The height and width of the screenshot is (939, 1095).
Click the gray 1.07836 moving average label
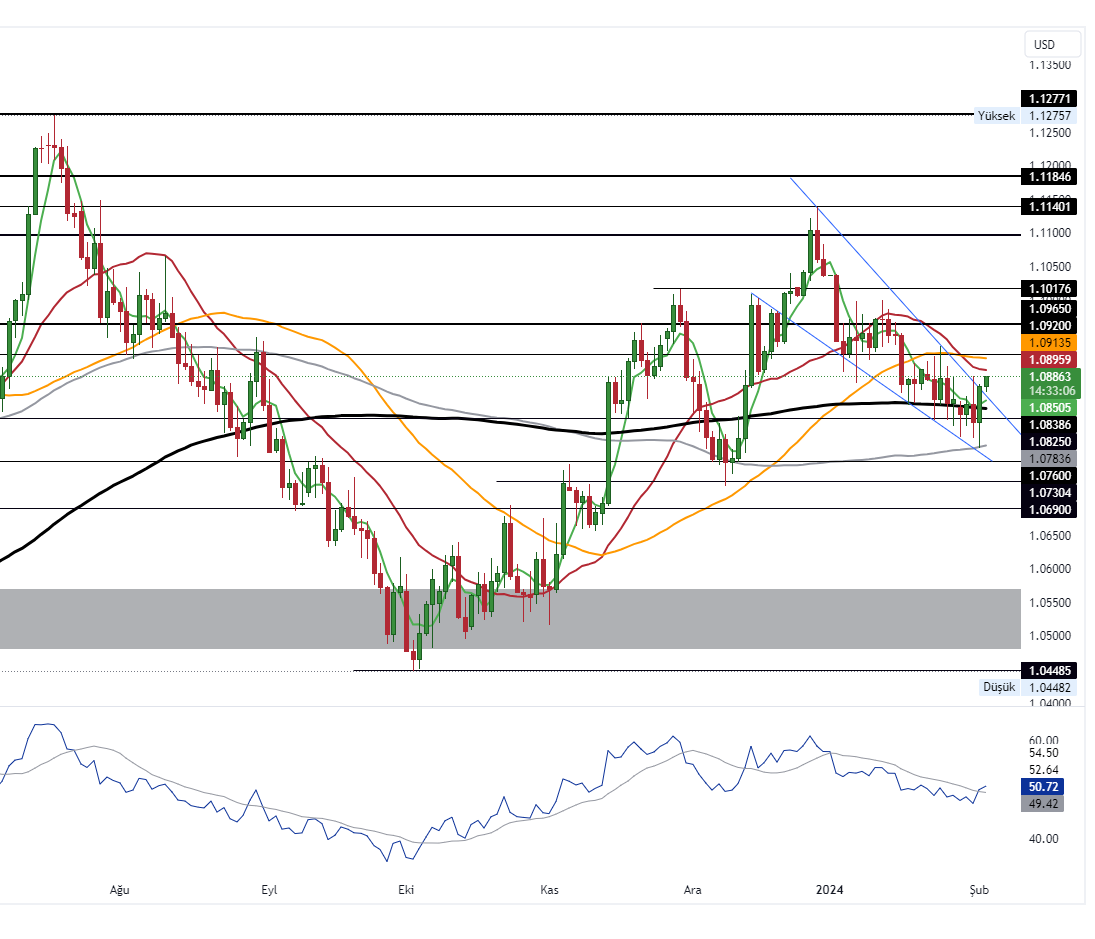tap(1049, 458)
